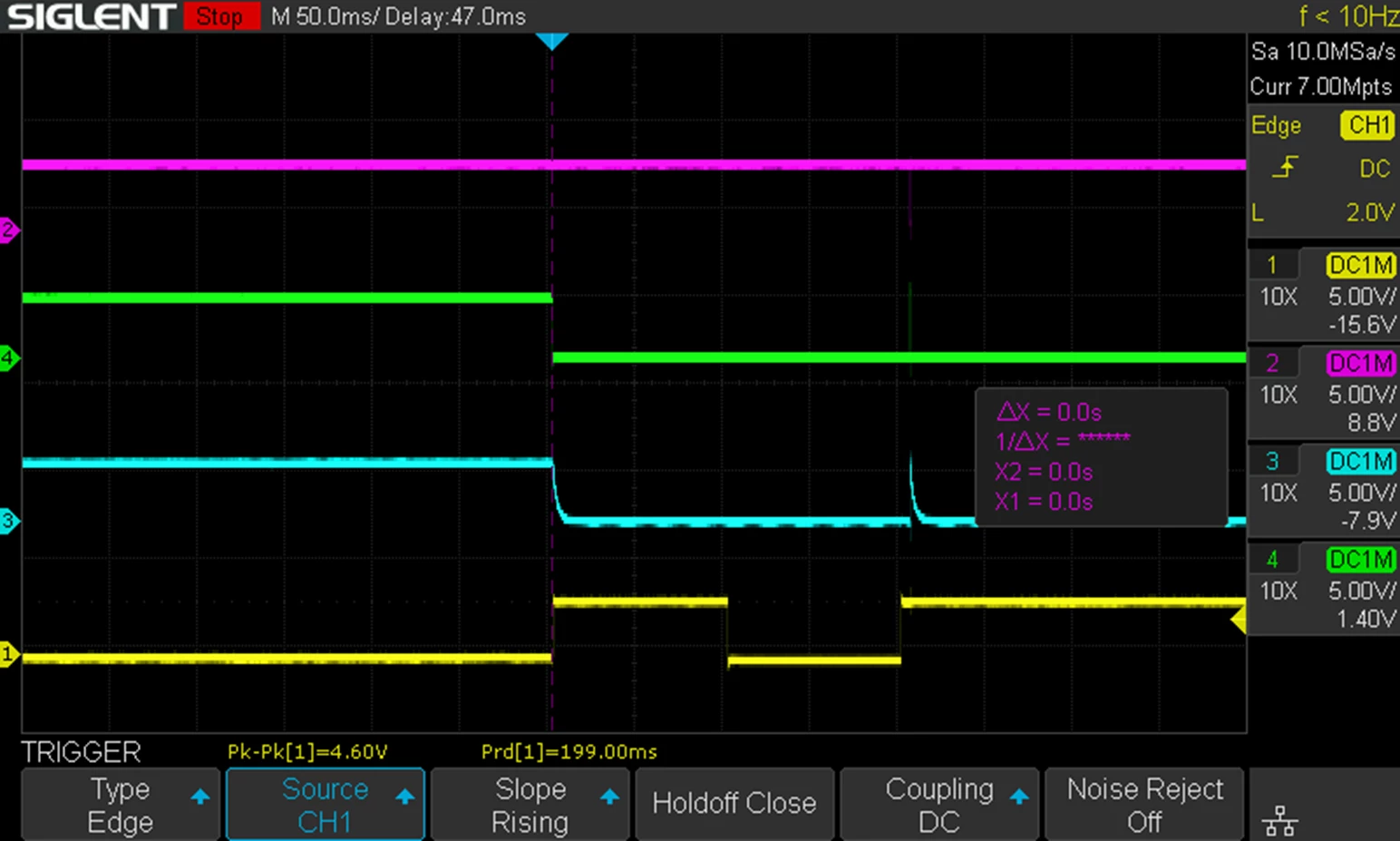The height and width of the screenshot is (841, 1400).
Task: Click the yellow CH1 trigger source badge
Action: click(x=1367, y=125)
